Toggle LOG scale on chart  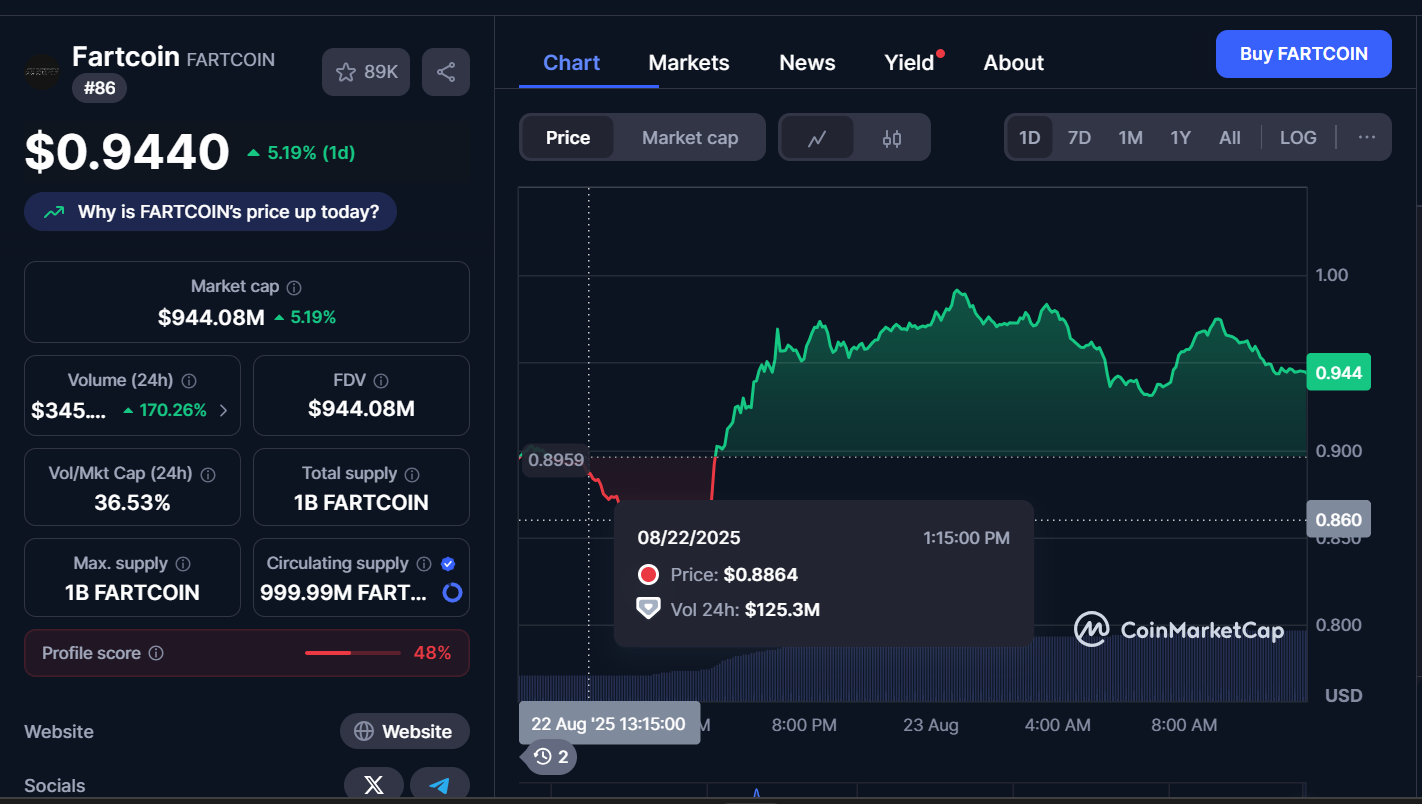[1298, 138]
